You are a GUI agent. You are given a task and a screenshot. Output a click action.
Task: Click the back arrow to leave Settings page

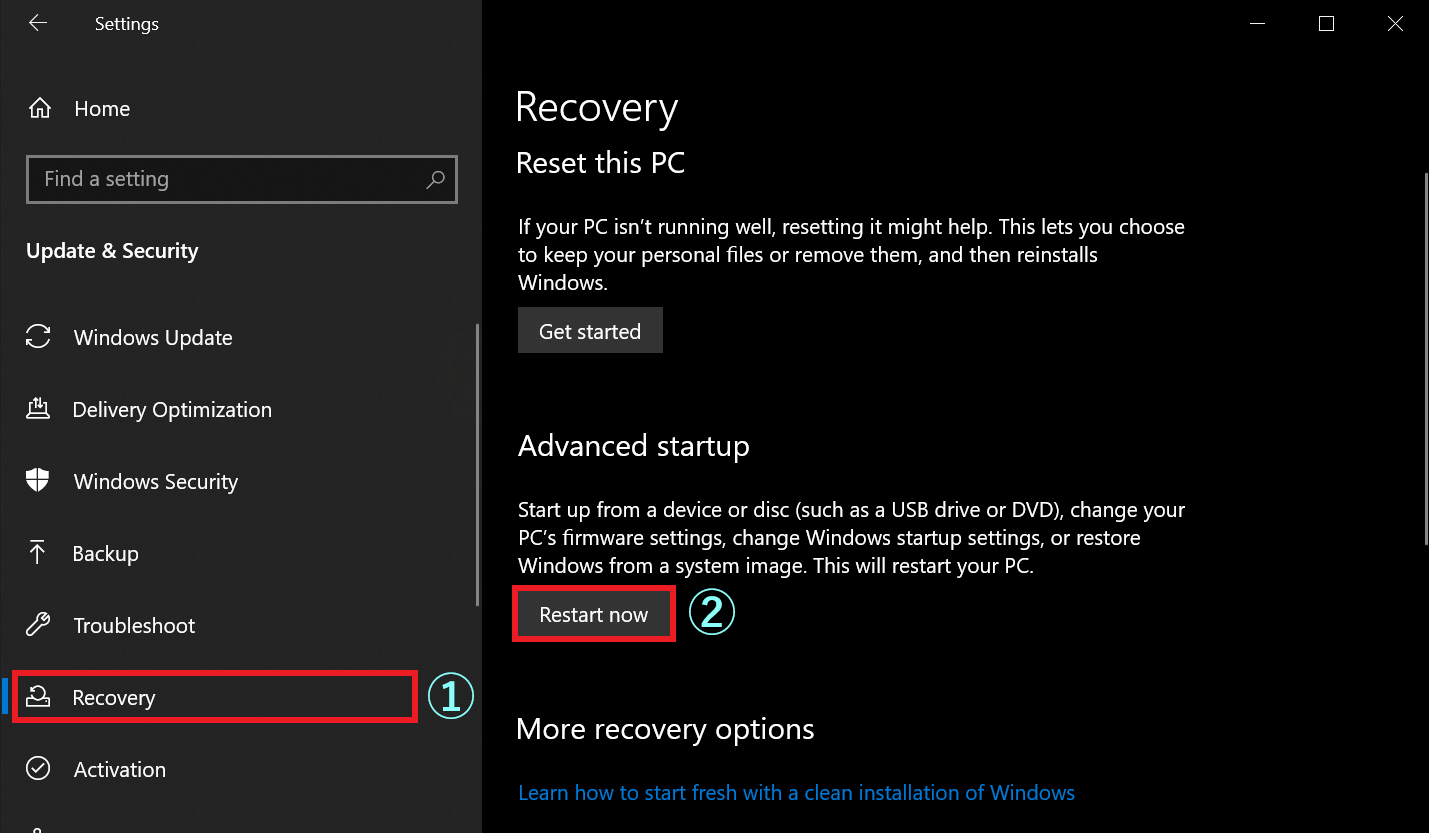(x=37, y=23)
